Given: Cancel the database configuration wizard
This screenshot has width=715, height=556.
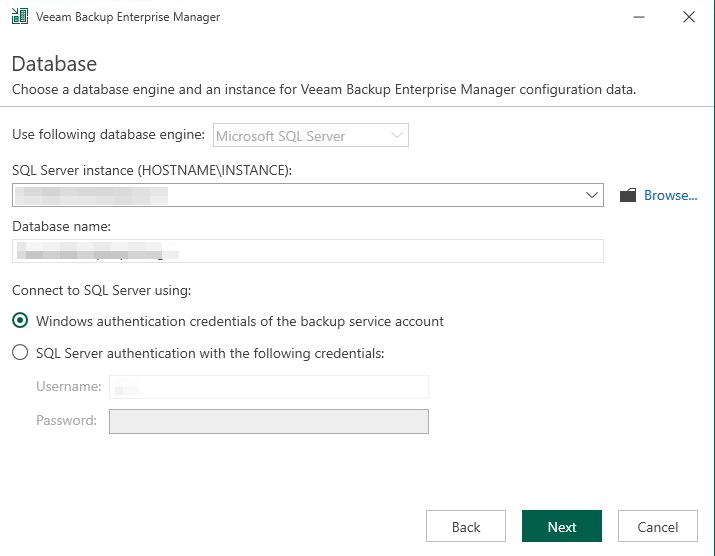Looking at the screenshot, I should [658, 527].
